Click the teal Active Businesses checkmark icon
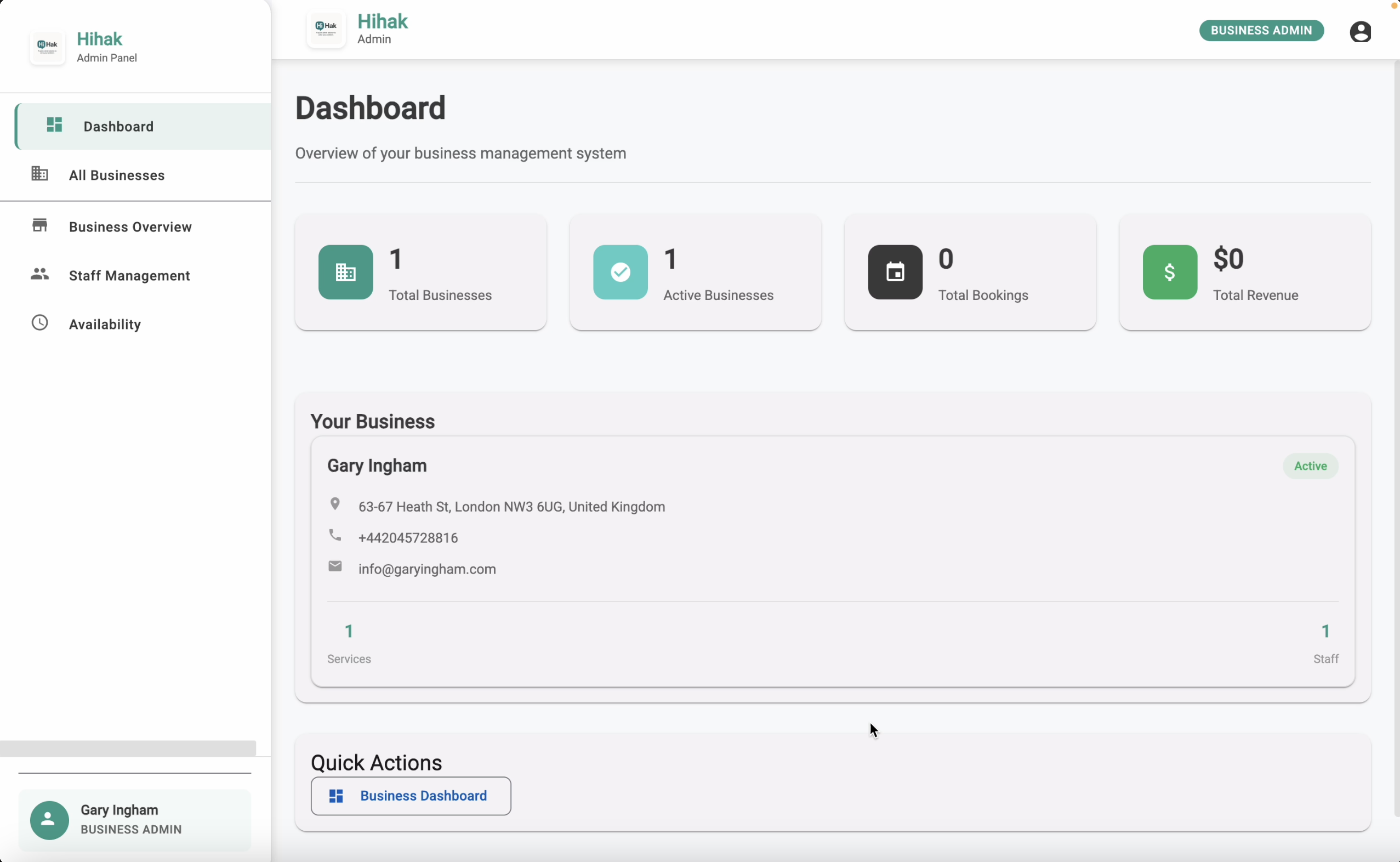Viewport: 1400px width, 862px height. click(x=620, y=272)
